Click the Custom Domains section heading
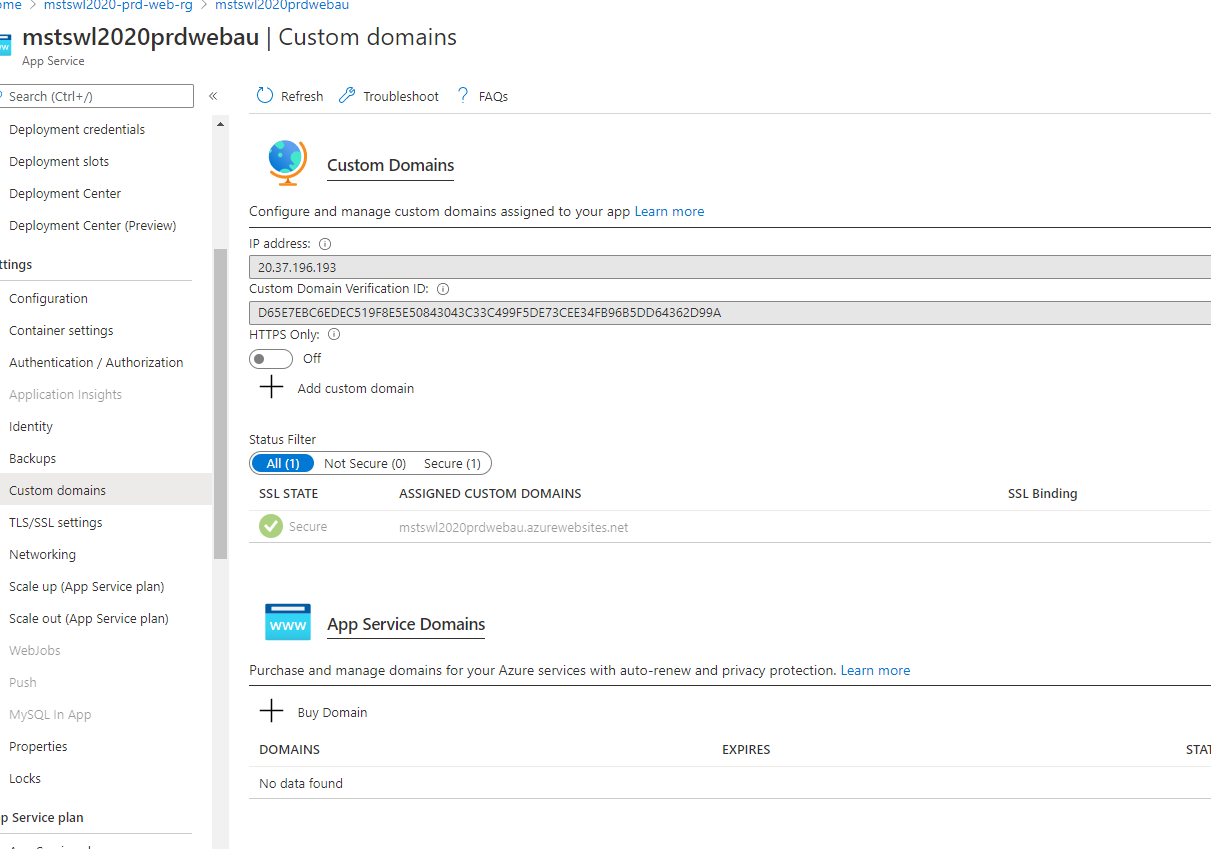Image resolution: width=1211 pixels, height=849 pixels. tap(391, 166)
